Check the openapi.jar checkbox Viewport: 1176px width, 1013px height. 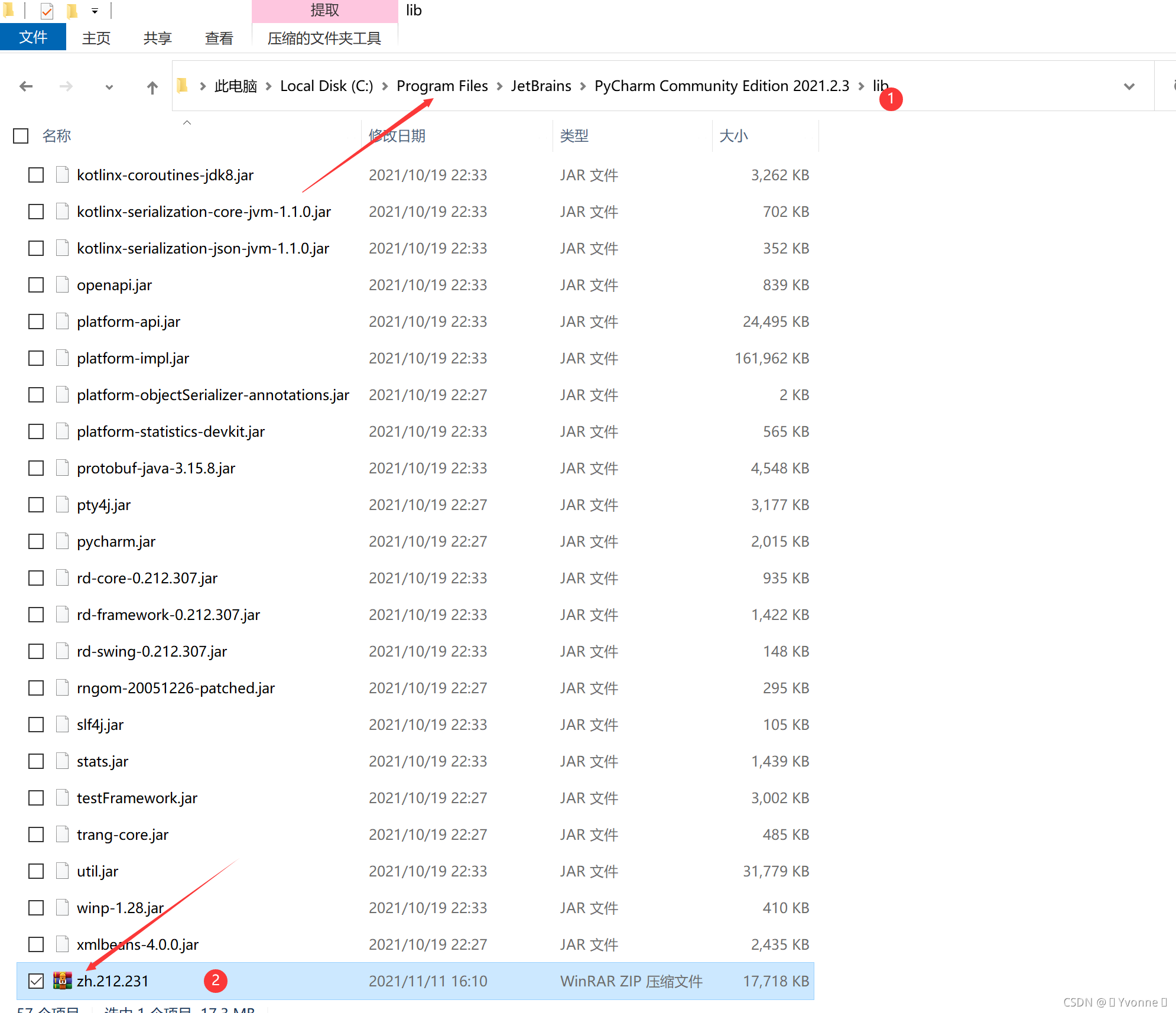[36, 285]
